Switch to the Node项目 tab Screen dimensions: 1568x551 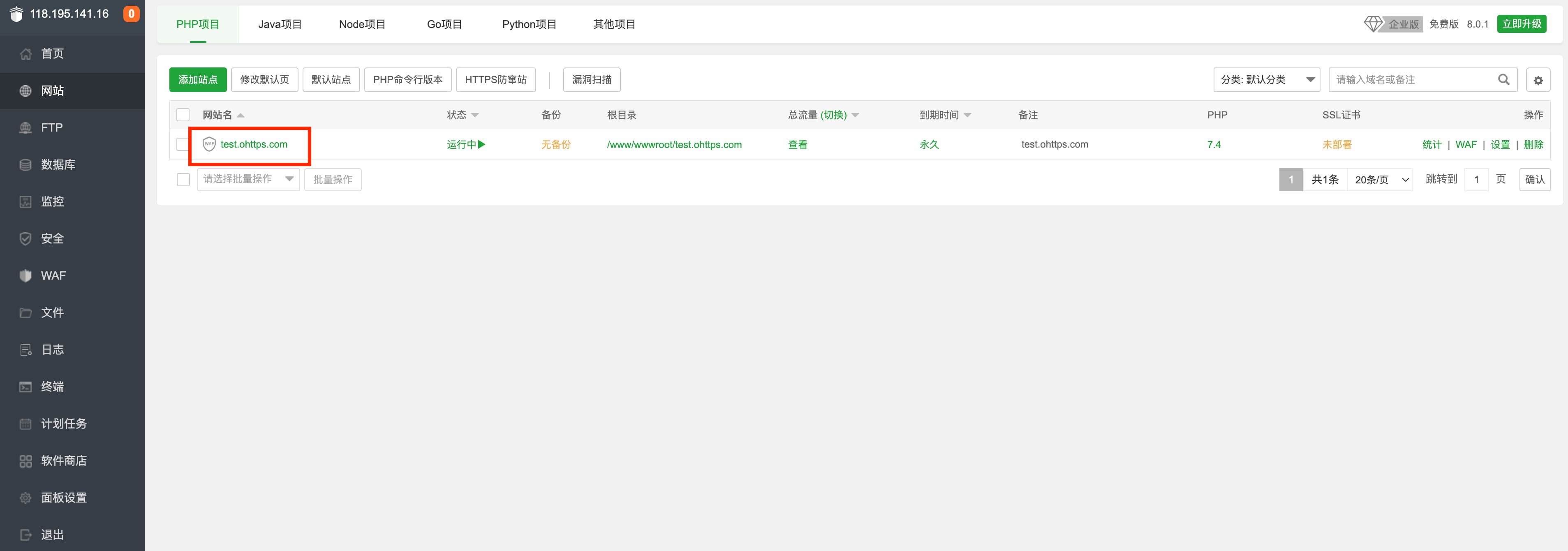(362, 24)
